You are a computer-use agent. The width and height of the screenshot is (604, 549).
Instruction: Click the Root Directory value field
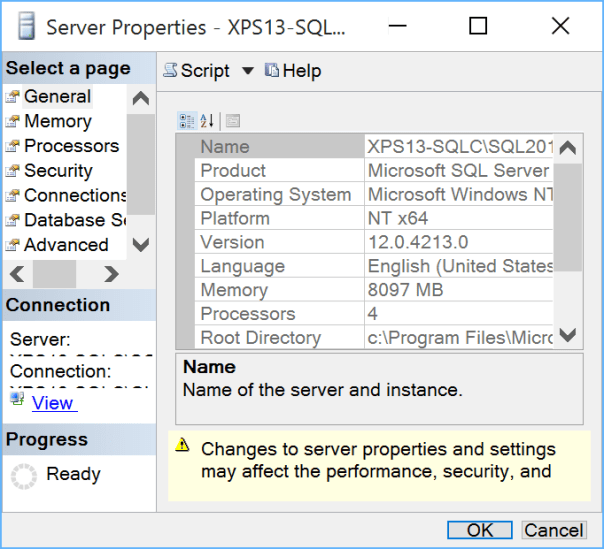point(458,338)
